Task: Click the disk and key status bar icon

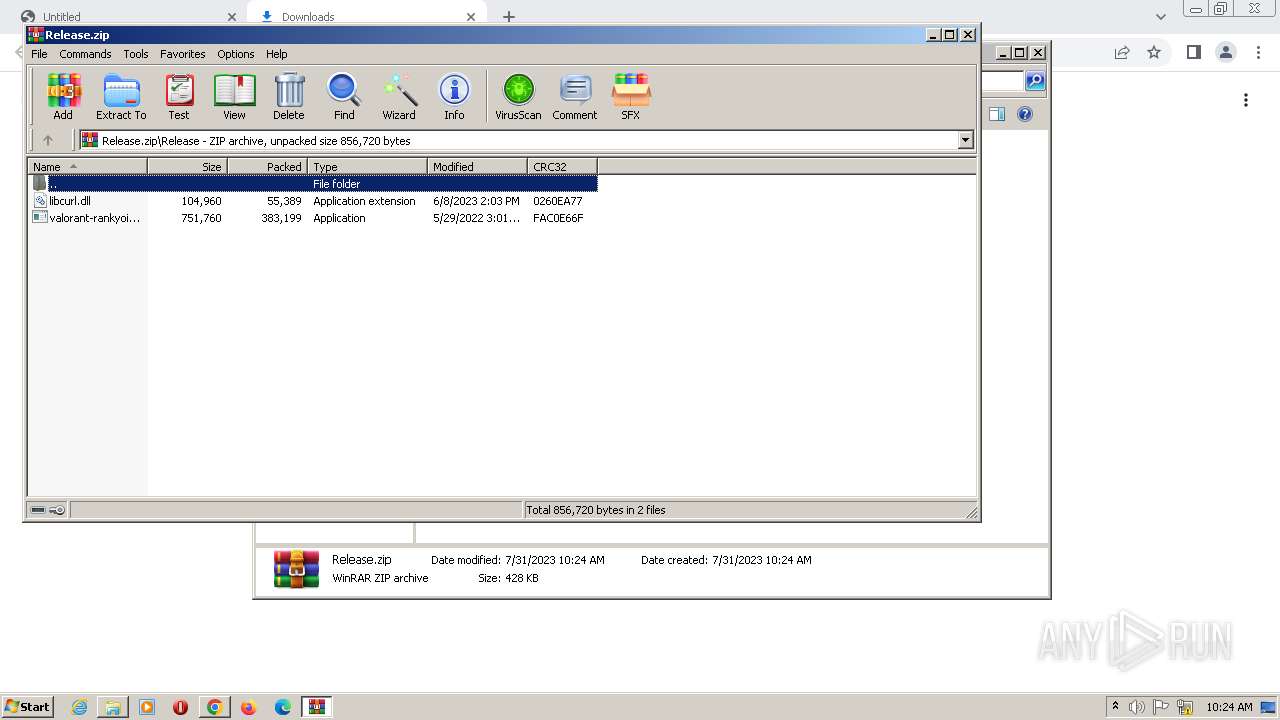Action: point(48,510)
